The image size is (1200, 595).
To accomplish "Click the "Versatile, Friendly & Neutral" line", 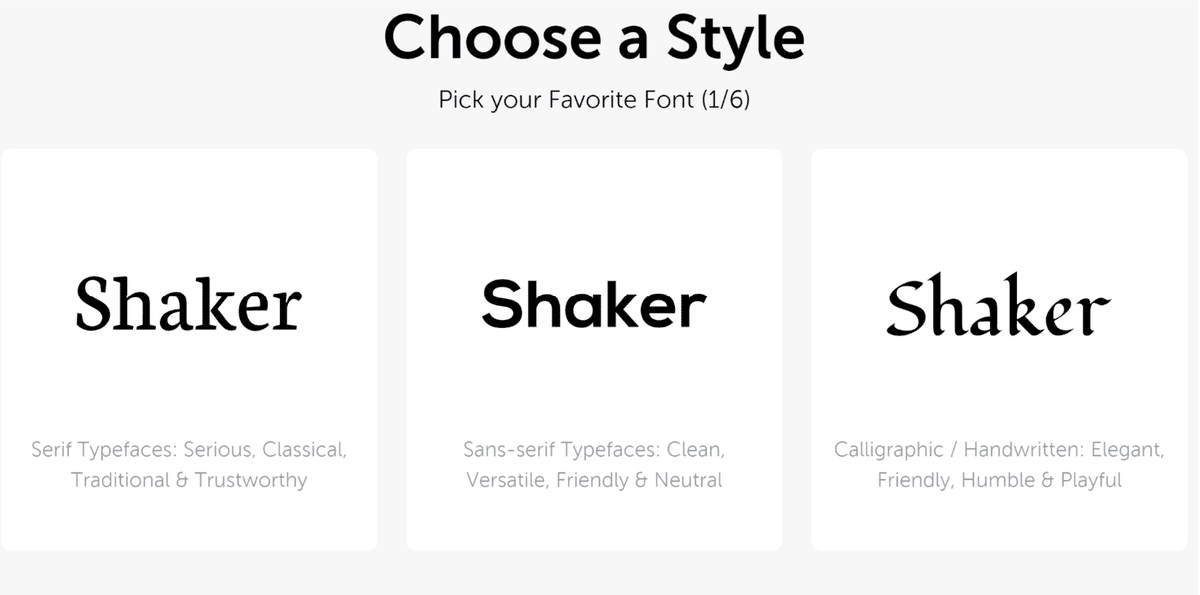I will pos(594,480).
